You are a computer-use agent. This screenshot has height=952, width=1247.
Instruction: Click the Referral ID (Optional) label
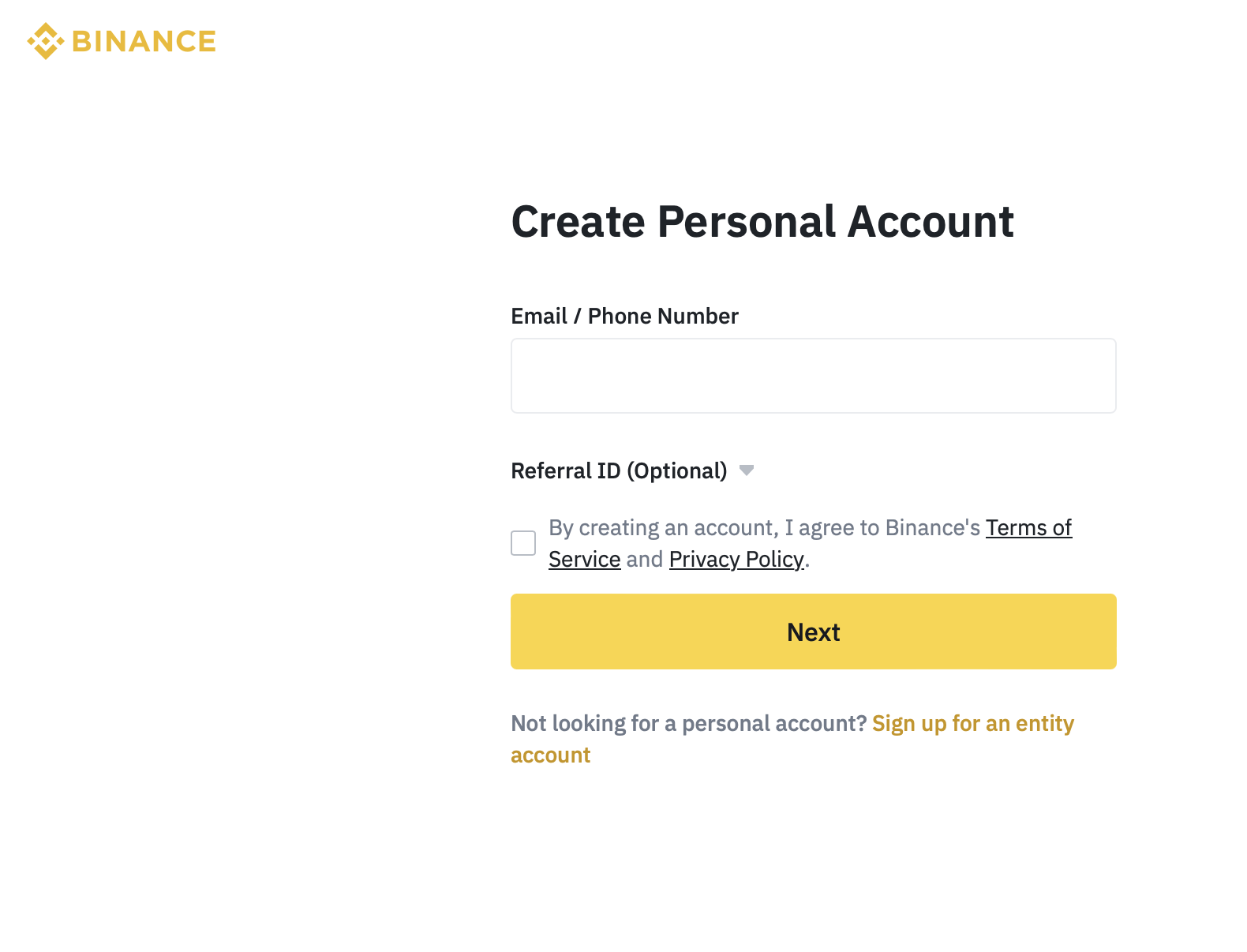point(619,470)
